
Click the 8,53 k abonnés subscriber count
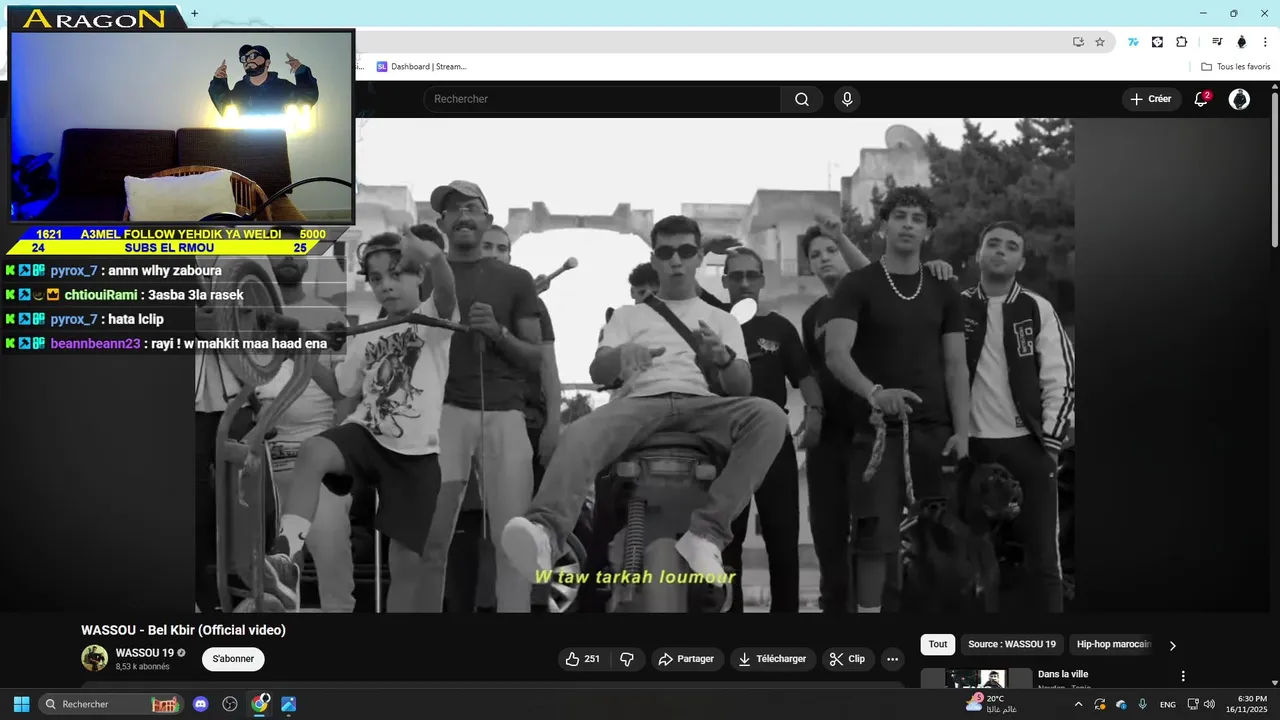coord(142,667)
